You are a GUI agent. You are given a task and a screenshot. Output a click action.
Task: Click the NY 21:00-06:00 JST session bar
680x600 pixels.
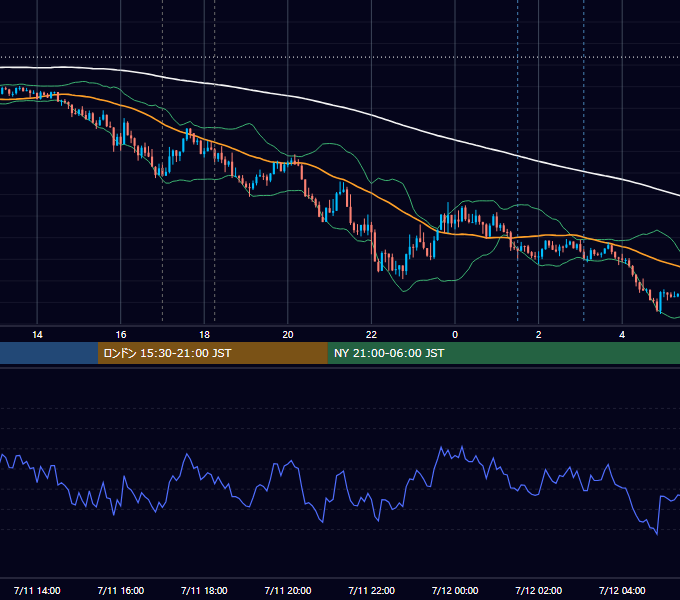pyautogui.click(x=503, y=353)
